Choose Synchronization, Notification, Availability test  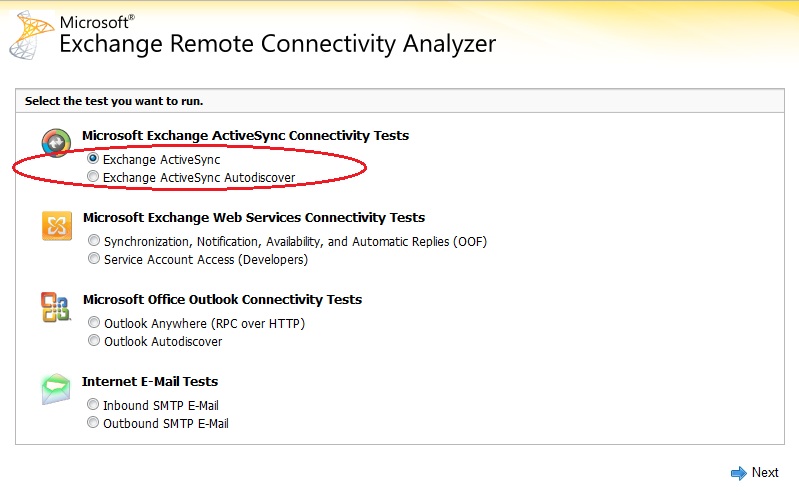tap(94, 240)
